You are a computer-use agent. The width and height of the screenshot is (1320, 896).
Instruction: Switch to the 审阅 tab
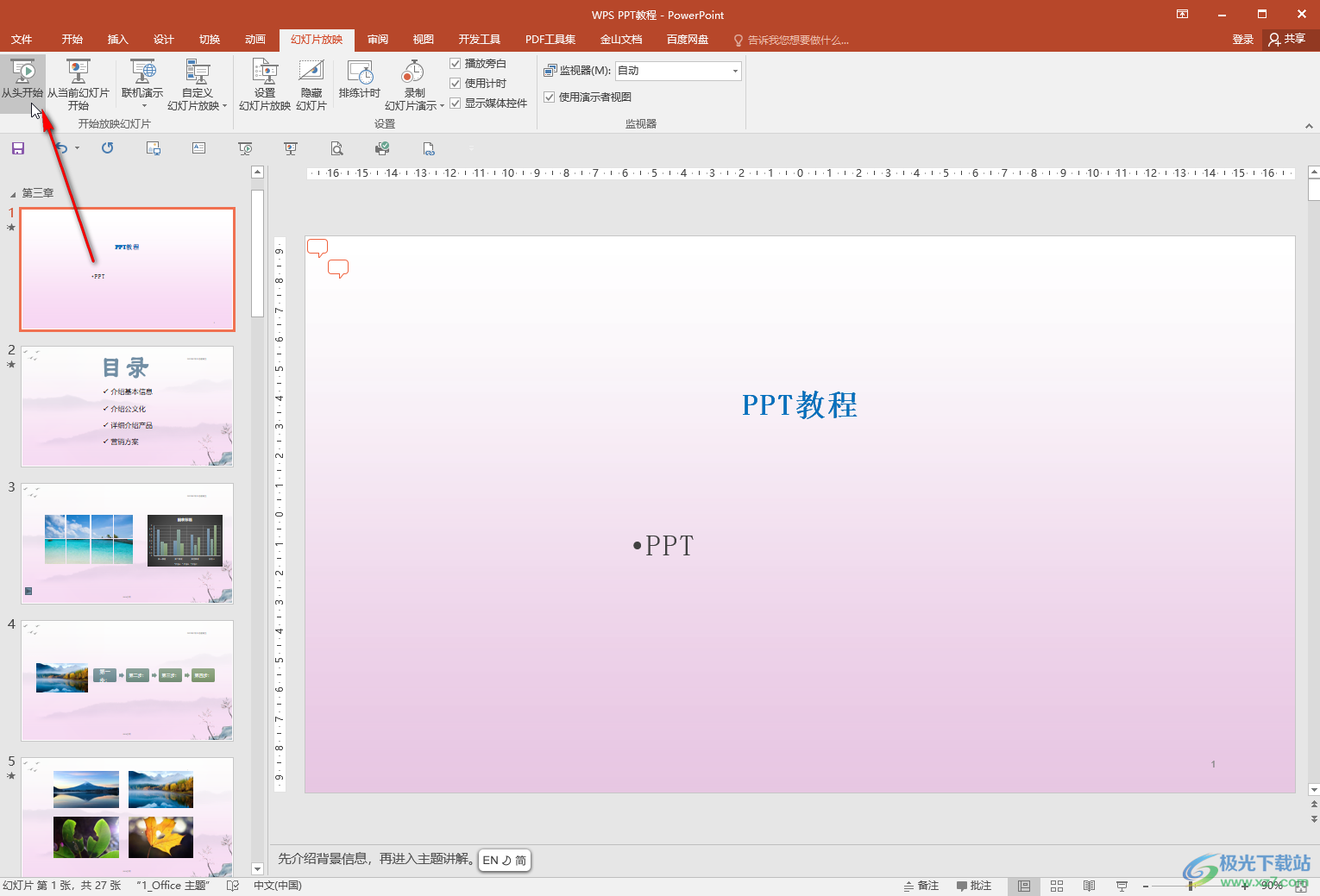pyautogui.click(x=378, y=40)
